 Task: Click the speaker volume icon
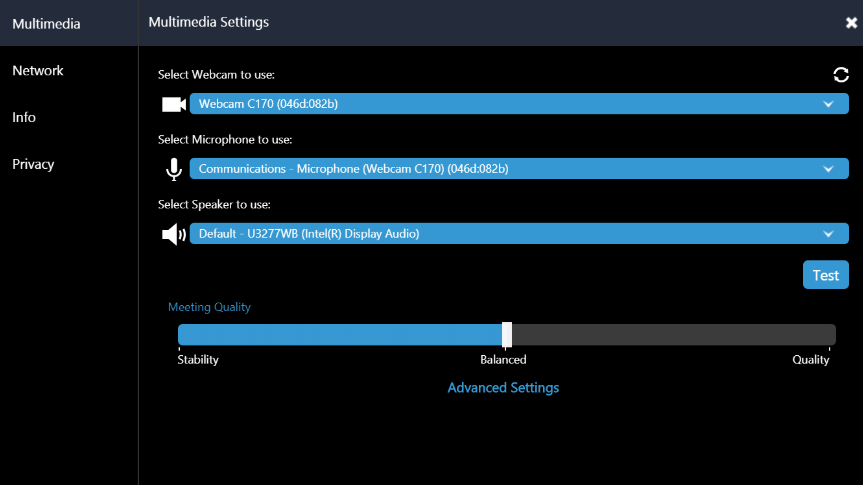tap(173, 234)
